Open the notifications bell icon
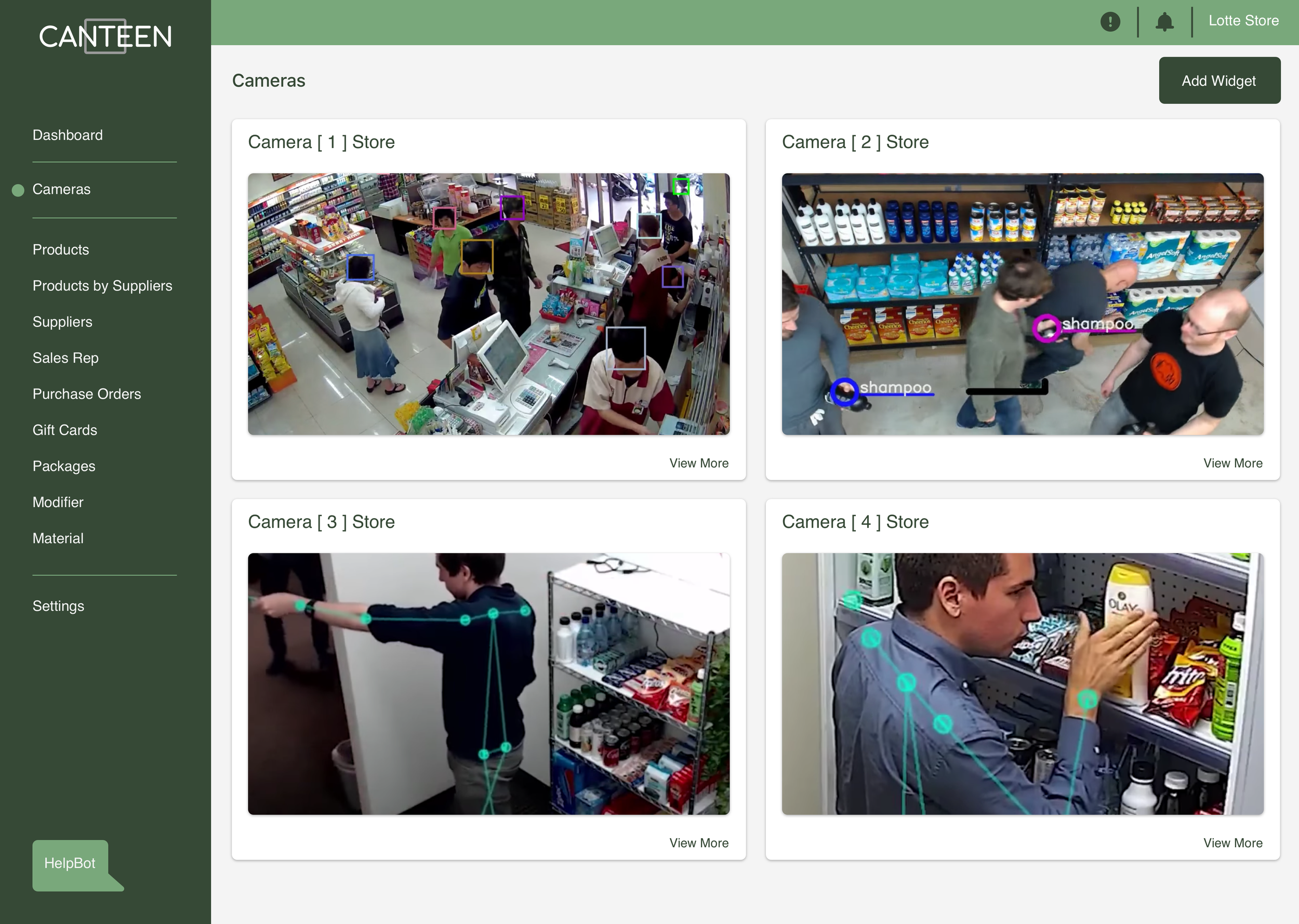 point(1164,22)
